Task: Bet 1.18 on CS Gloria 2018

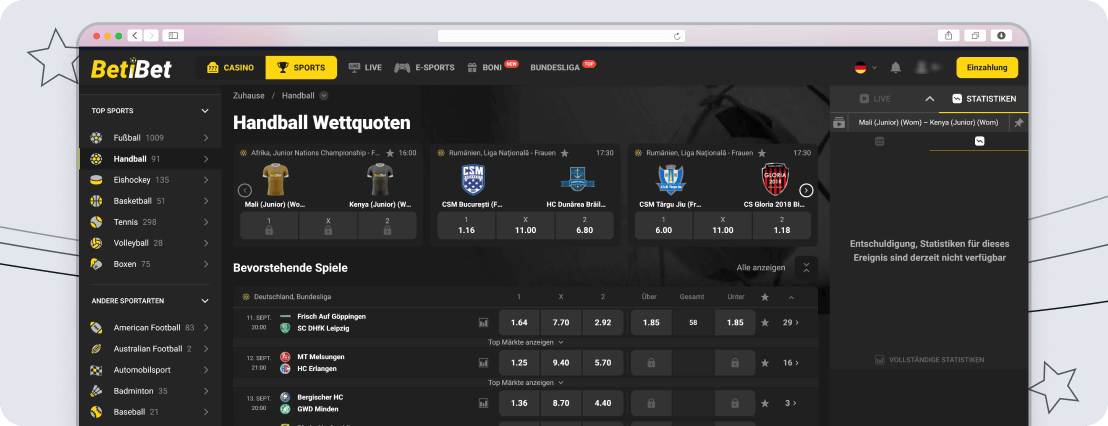Action: pos(782,225)
